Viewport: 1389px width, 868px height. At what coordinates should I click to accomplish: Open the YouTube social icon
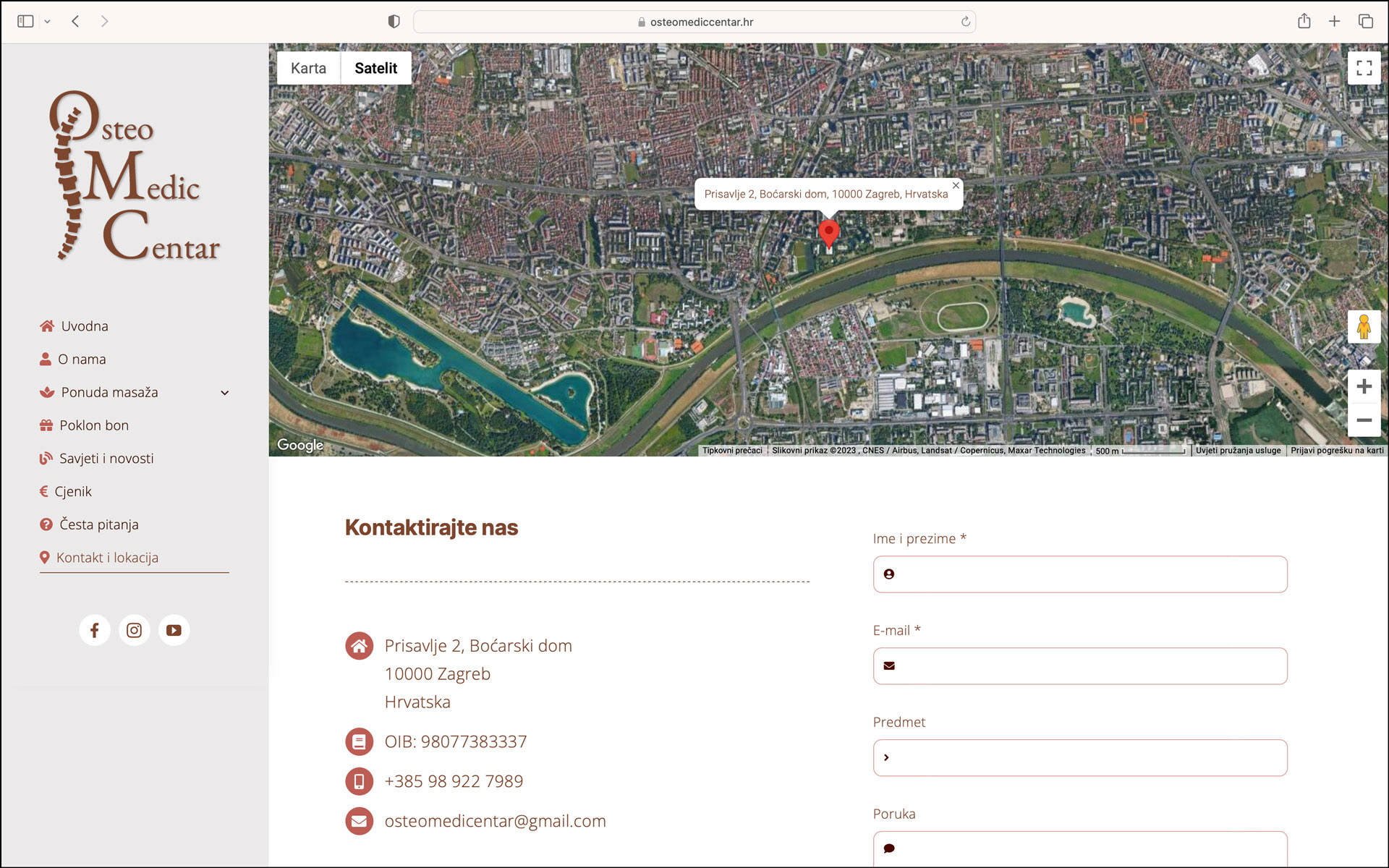[174, 630]
